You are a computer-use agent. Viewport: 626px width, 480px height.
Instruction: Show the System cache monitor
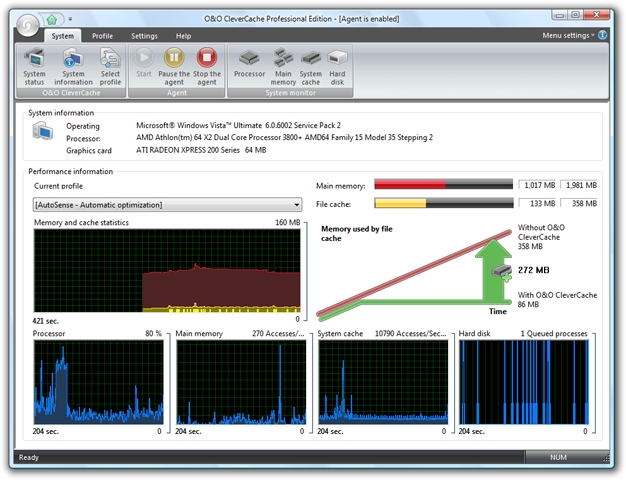[x=311, y=65]
